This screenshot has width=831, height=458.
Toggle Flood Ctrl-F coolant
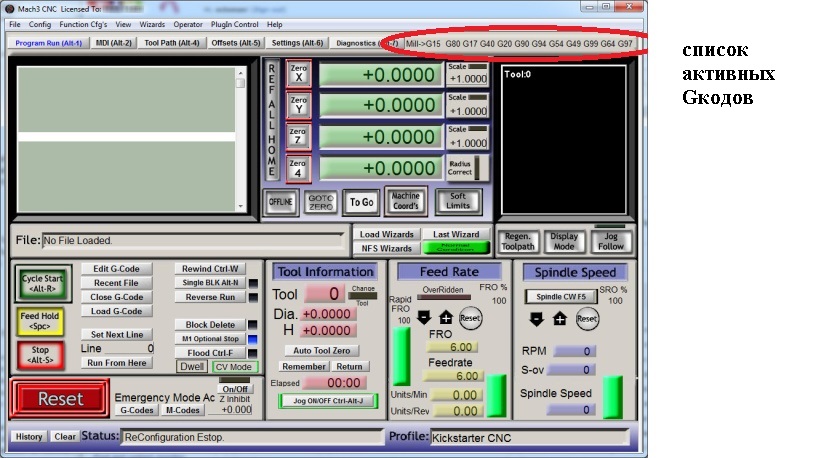(x=210, y=353)
